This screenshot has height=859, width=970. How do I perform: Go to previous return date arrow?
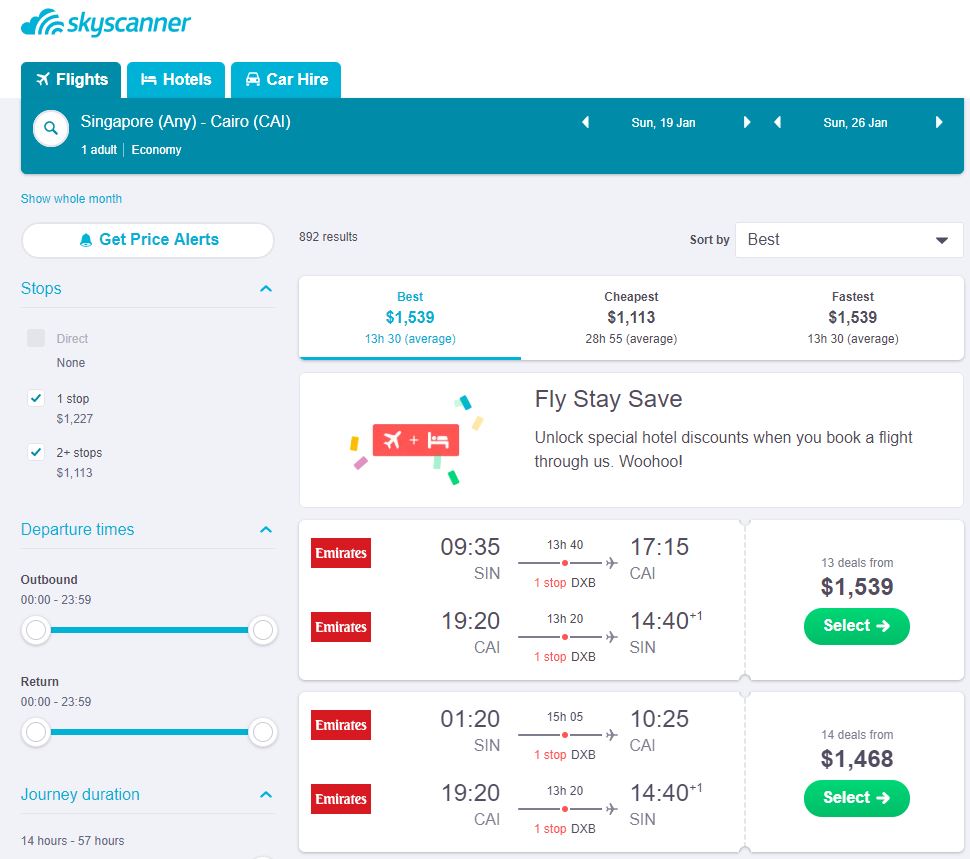777,123
